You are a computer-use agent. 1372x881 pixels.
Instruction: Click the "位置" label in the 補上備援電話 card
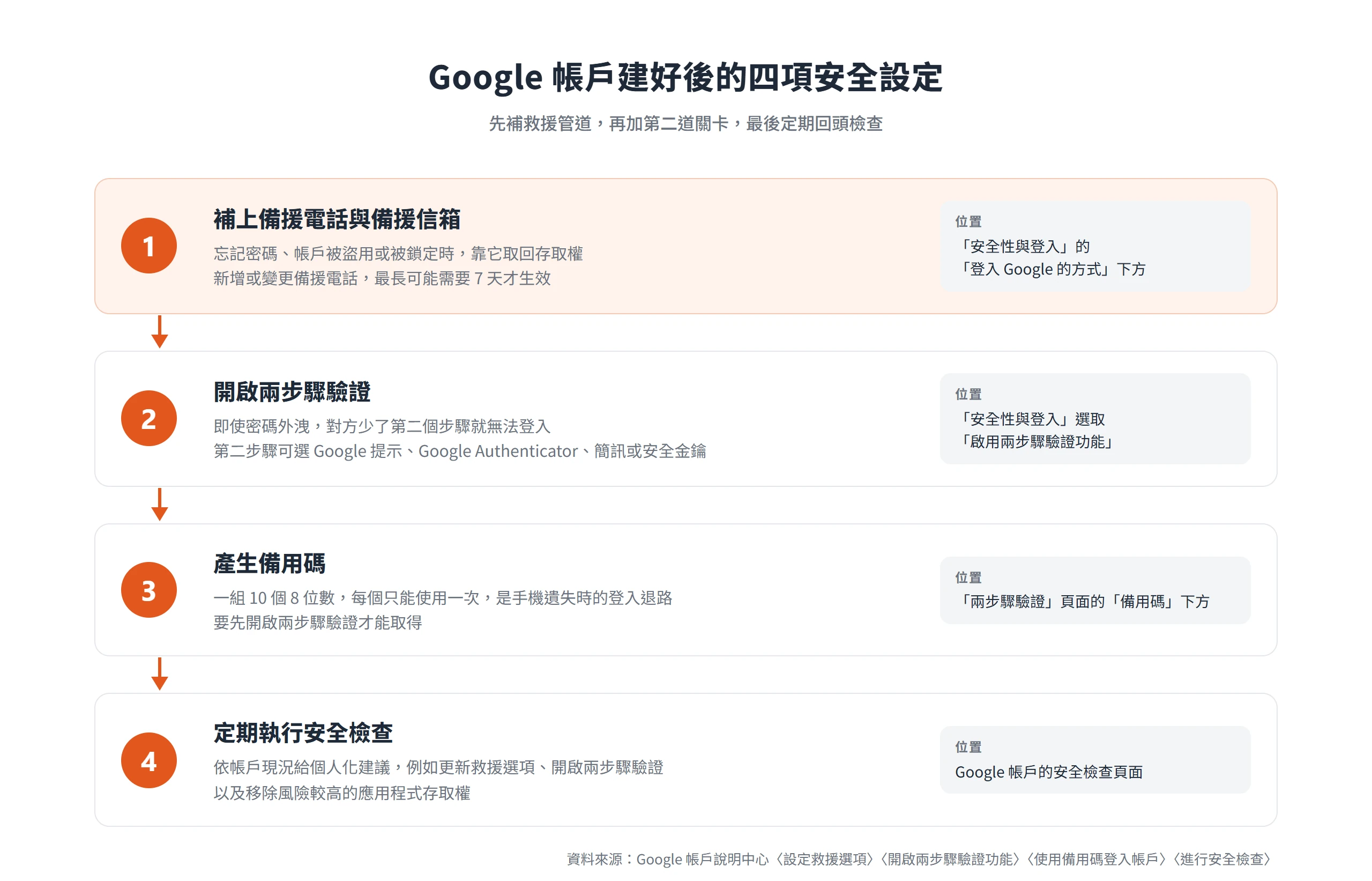pyautogui.click(x=968, y=222)
